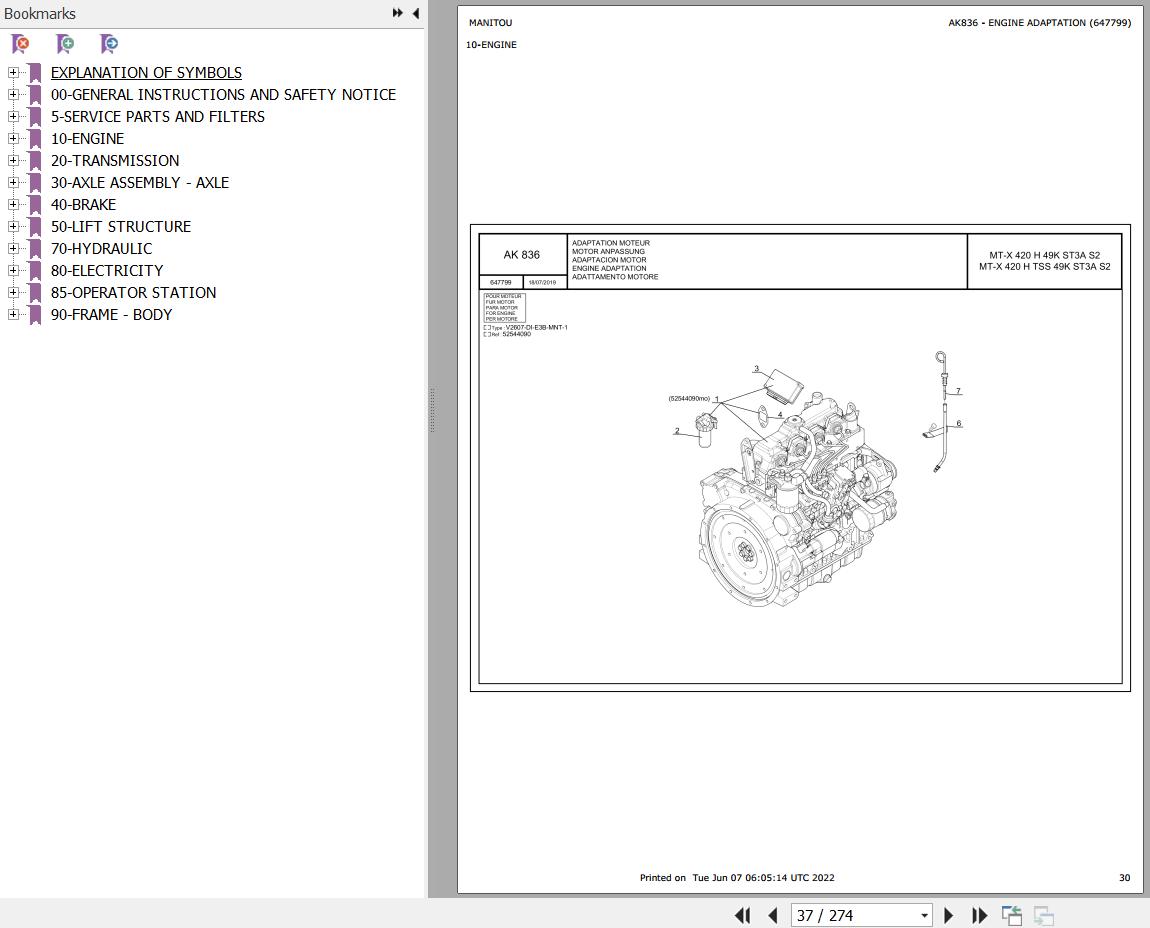The image size is (1150, 928).
Task: Click the page number 30 in the footer
Action: pyautogui.click(x=1124, y=877)
